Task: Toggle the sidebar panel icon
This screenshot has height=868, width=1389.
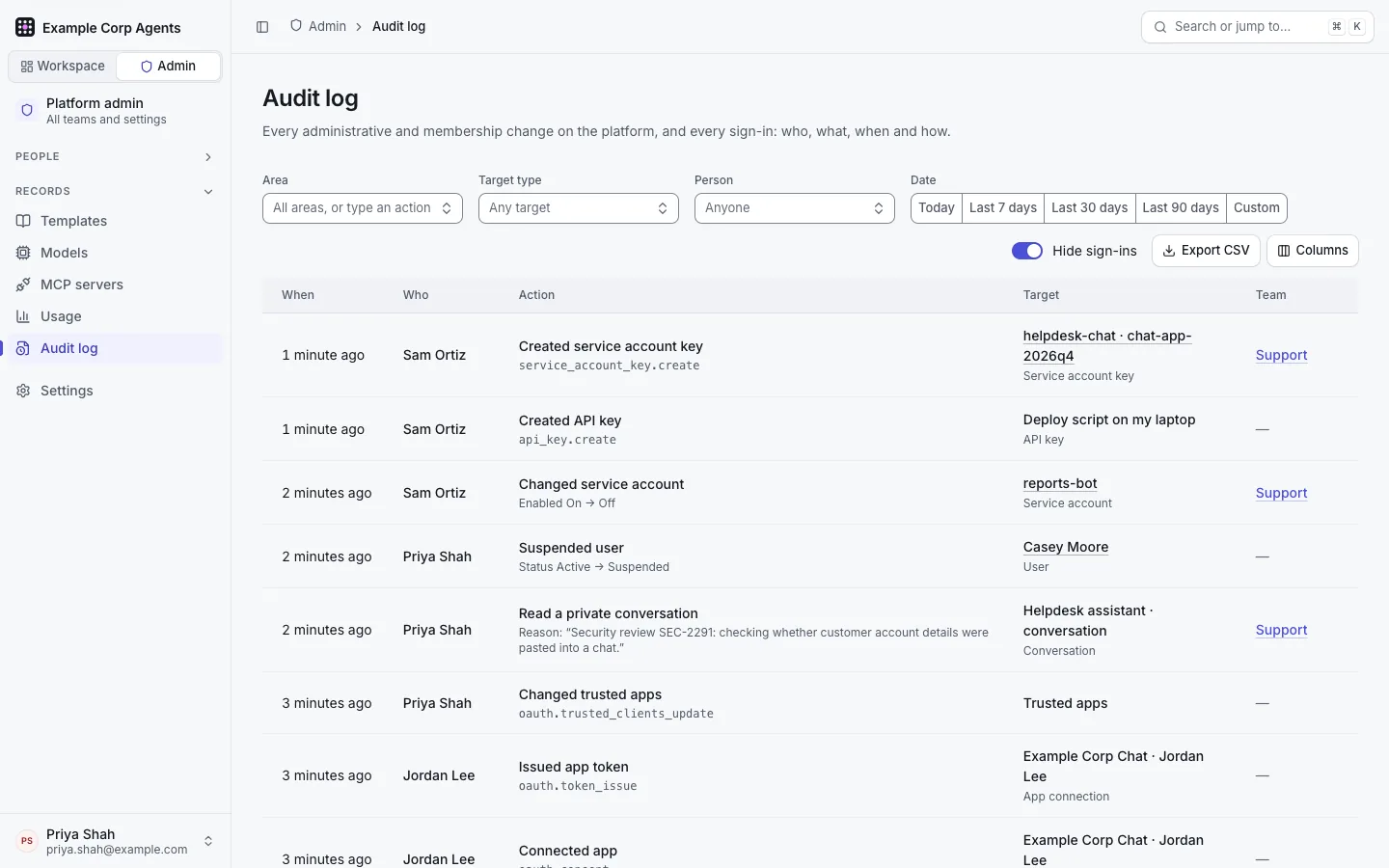Action: 262,27
